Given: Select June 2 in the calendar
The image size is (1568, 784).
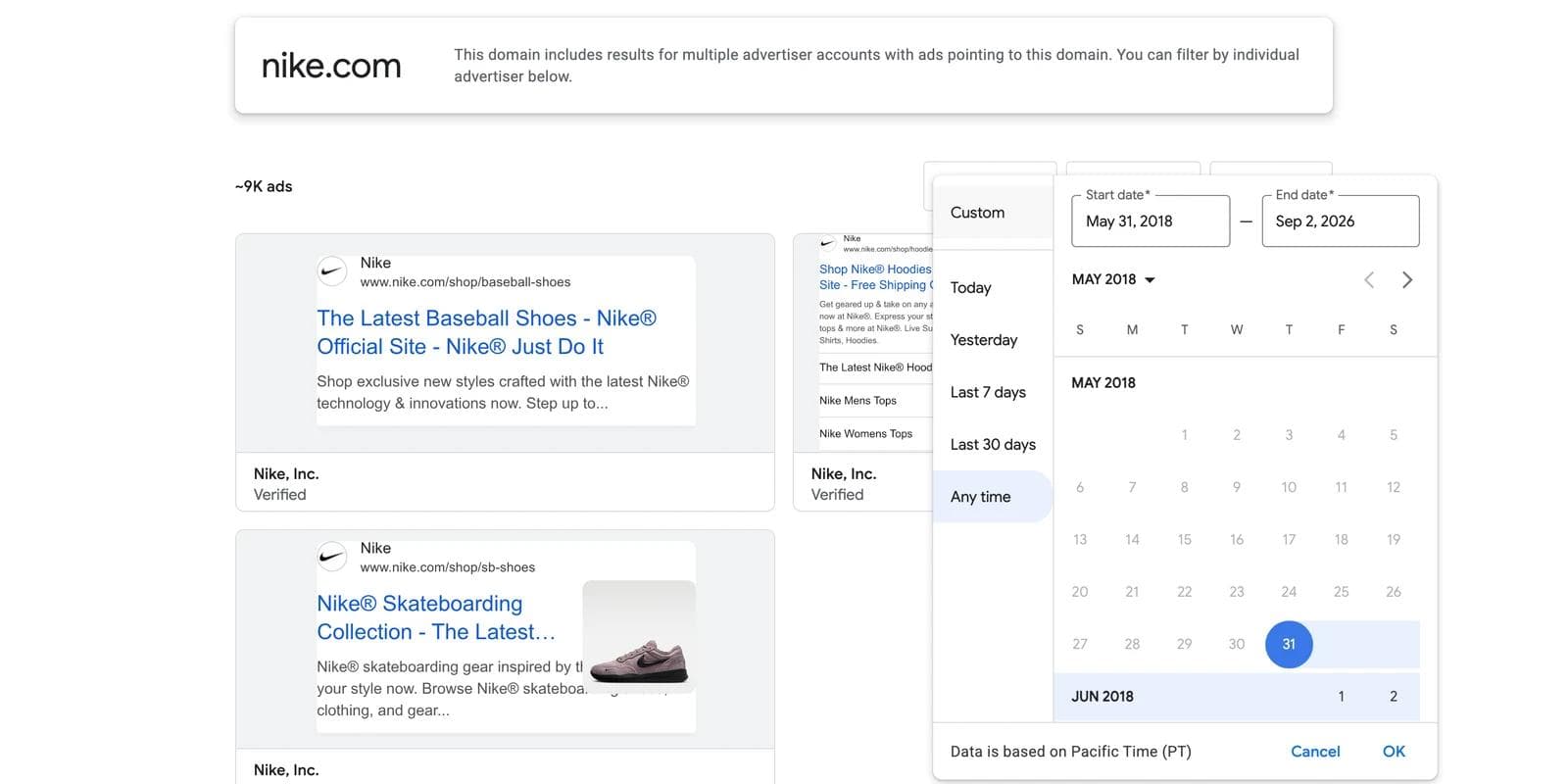Looking at the screenshot, I should click(x=1394, y=697).
